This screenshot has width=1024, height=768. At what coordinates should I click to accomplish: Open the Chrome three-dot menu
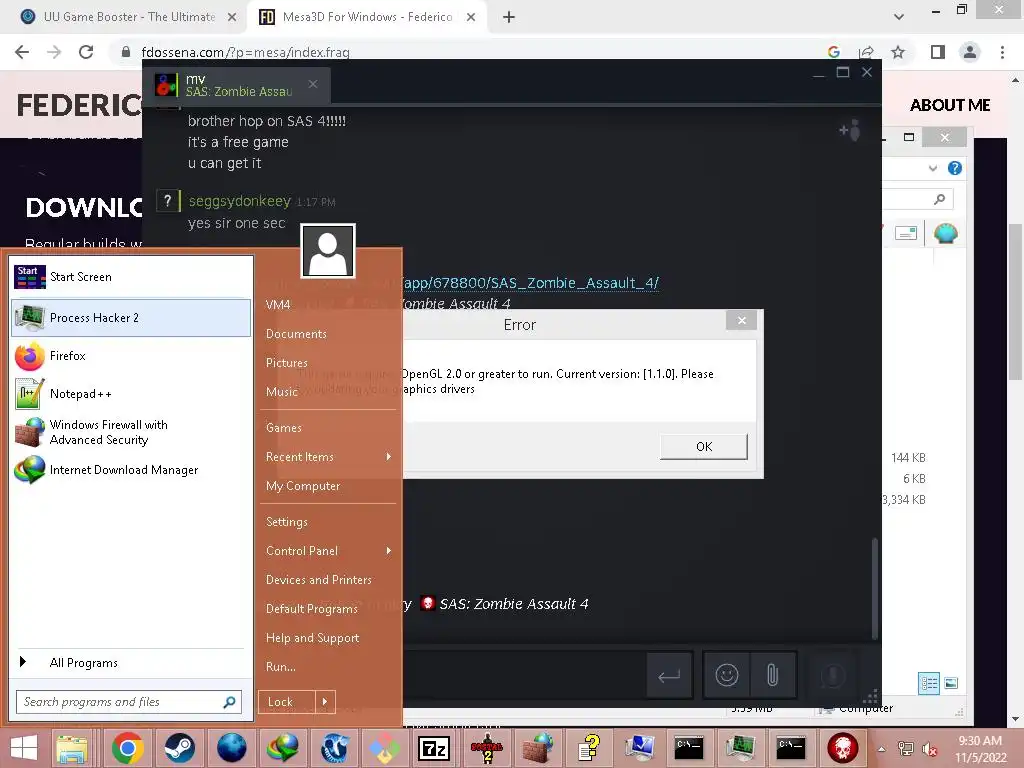point(1002,52)
